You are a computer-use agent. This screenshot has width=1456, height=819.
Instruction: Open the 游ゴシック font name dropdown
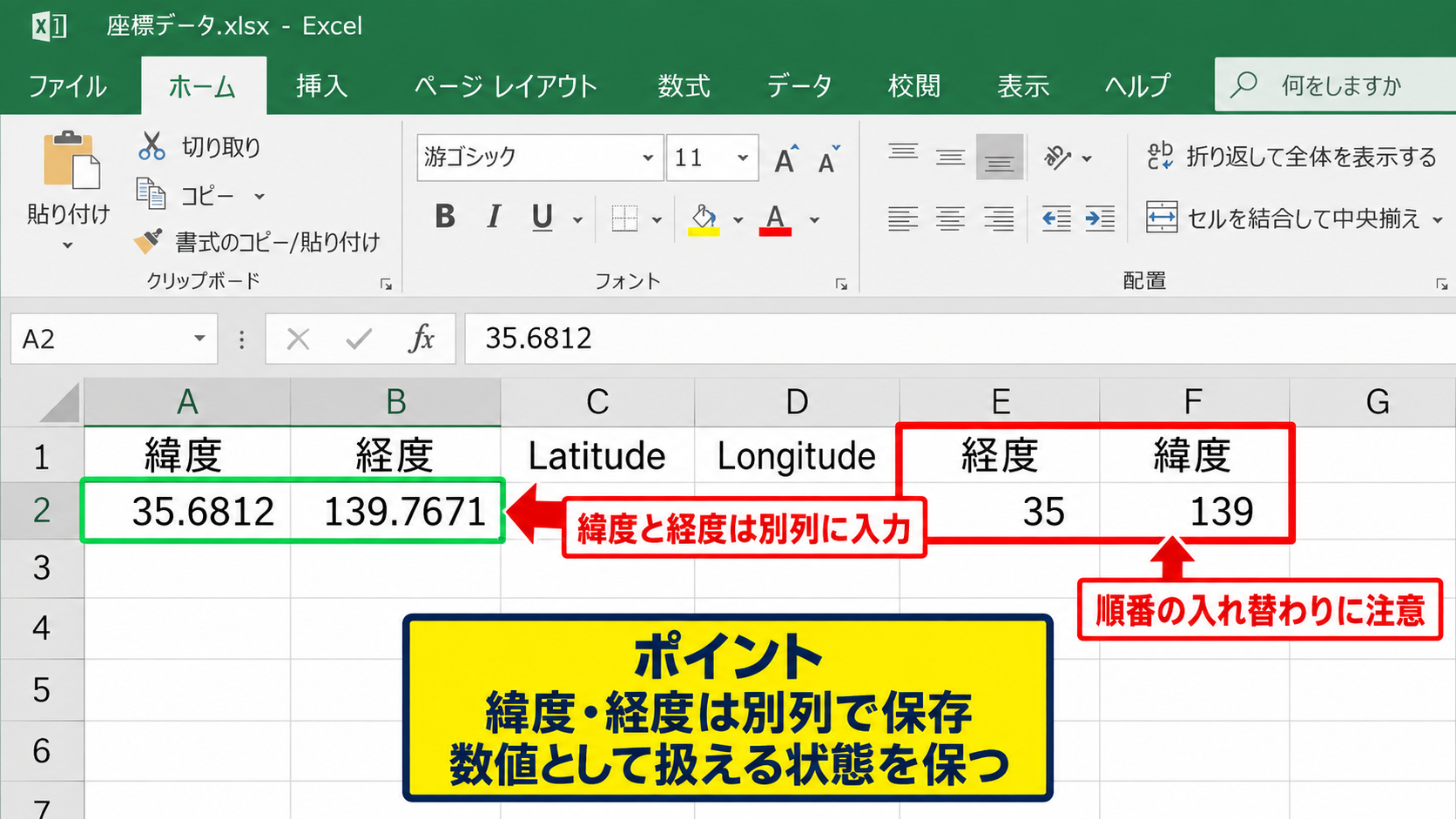[647, 158]
